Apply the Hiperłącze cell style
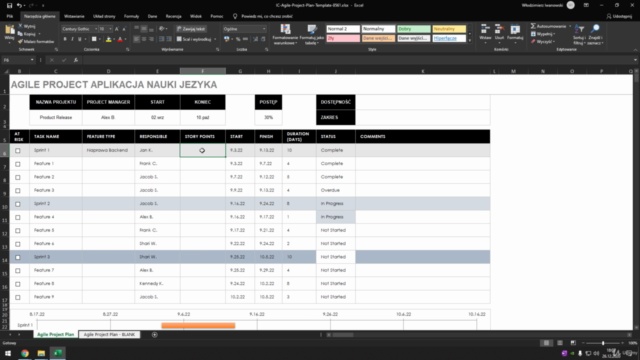The width and height of the screenshot is (640, 360). [449, 38]
